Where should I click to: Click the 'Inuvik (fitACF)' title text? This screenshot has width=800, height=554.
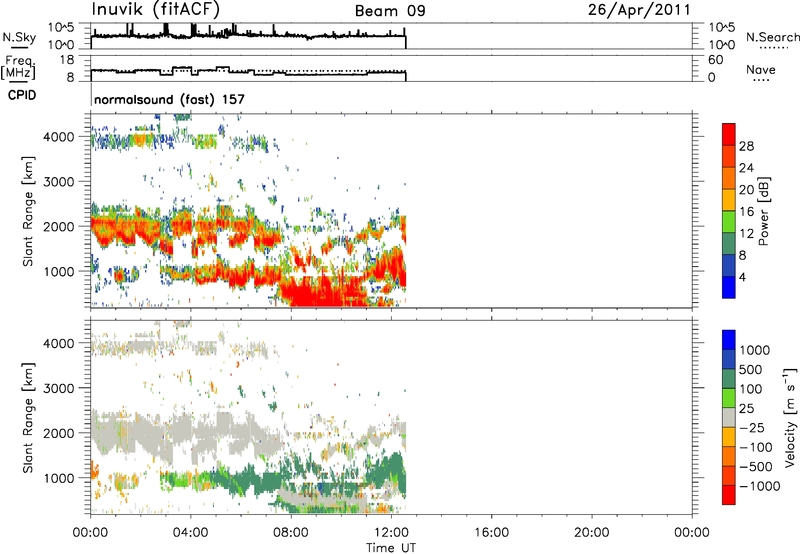[156, 10]
